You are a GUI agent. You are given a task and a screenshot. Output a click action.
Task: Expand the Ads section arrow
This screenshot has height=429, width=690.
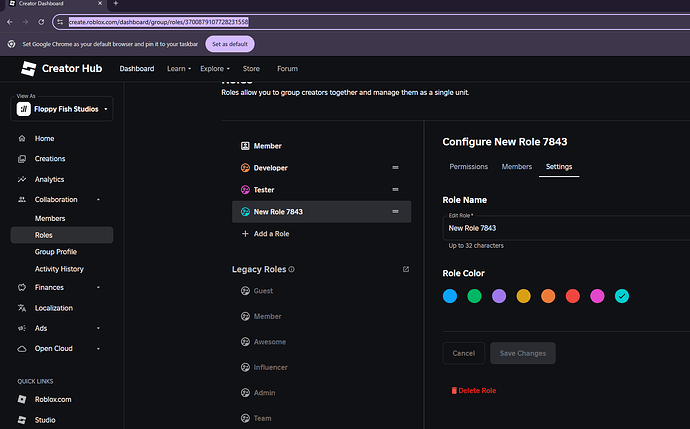(98, 328)
